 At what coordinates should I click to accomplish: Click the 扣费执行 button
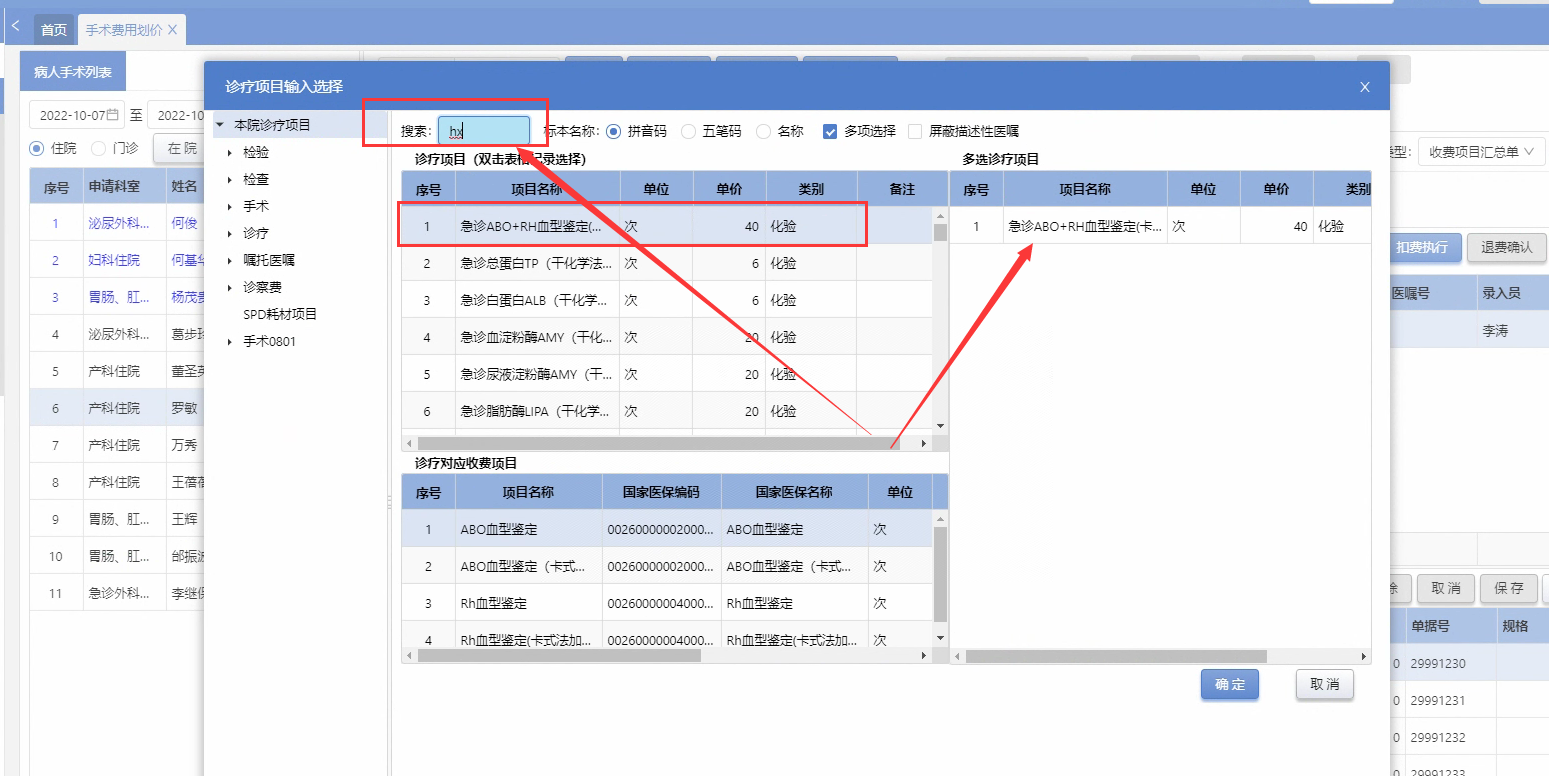[1423, 247]
